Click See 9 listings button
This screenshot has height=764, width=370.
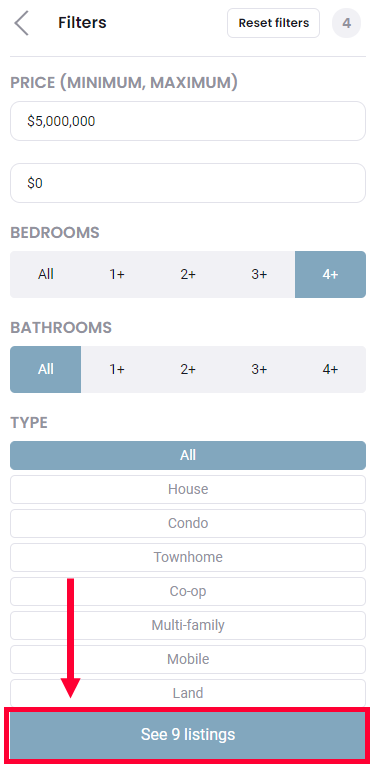[x=188, y=734]
